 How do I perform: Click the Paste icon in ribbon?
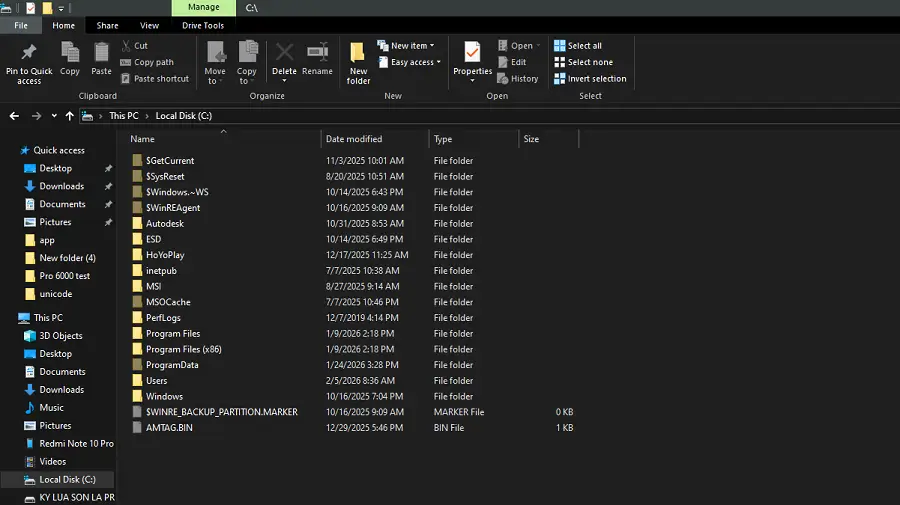[101, 53]
